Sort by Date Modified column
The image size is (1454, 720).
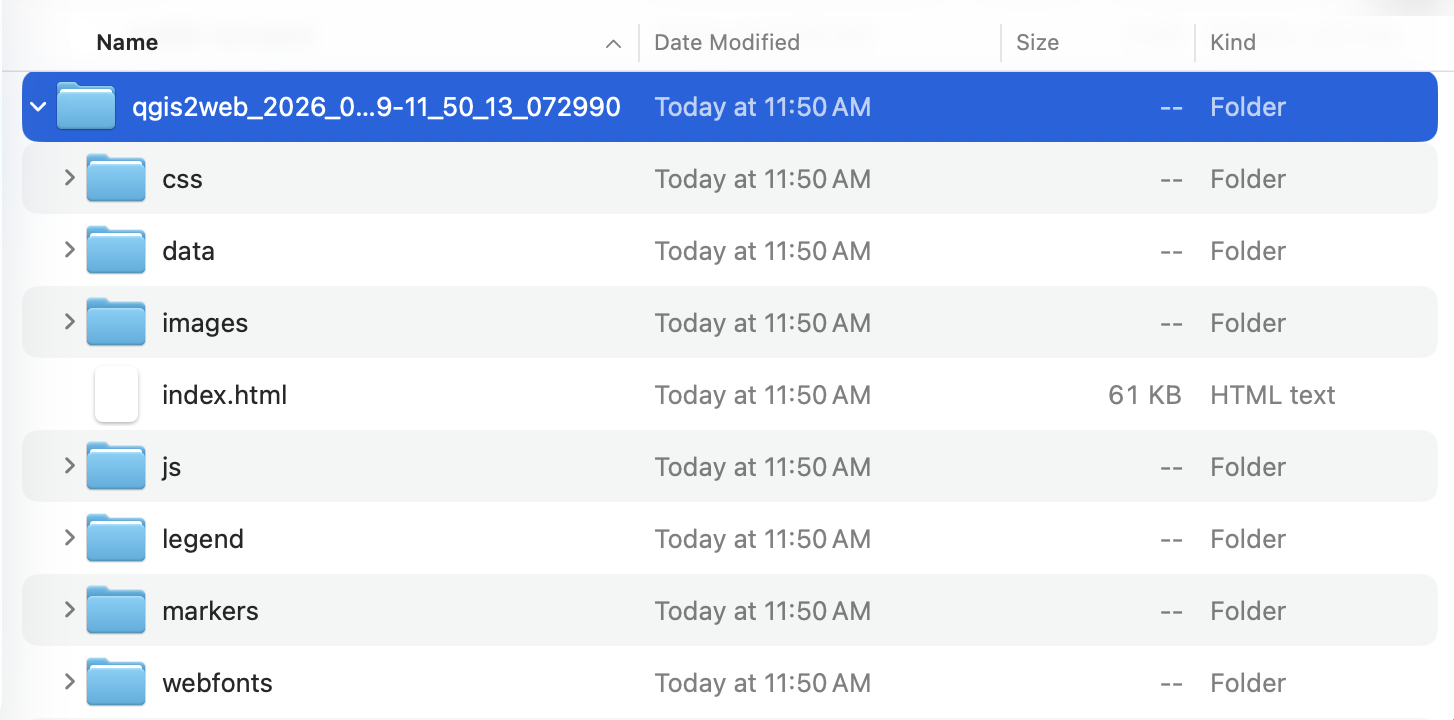coord(727,42)
